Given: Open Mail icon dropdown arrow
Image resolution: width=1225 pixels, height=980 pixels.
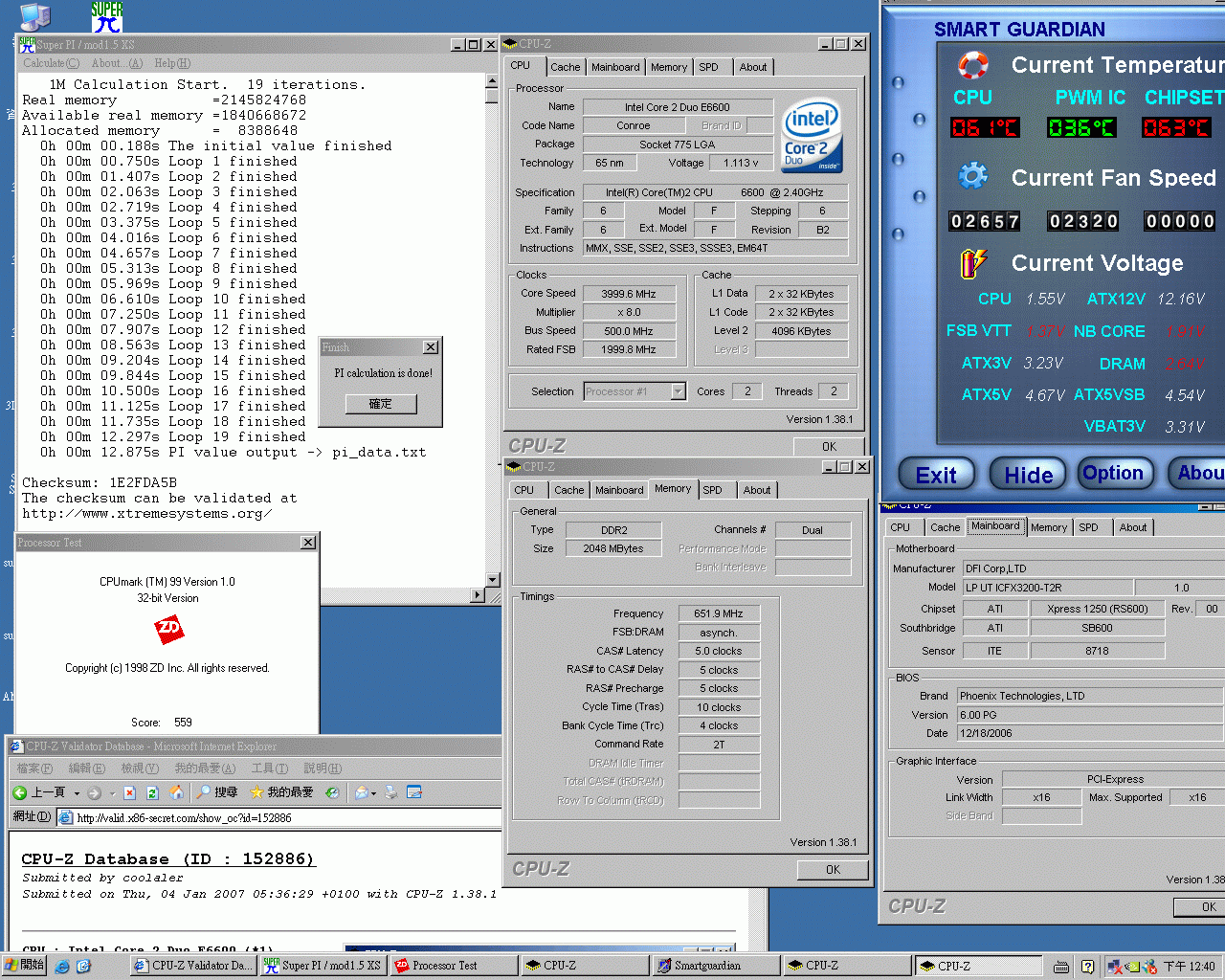Looking at the screenshot, I should [374, 793].
